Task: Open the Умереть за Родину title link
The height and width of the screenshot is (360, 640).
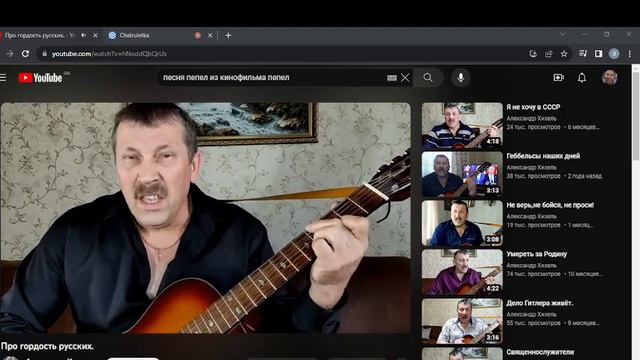Action: [537, 254]
